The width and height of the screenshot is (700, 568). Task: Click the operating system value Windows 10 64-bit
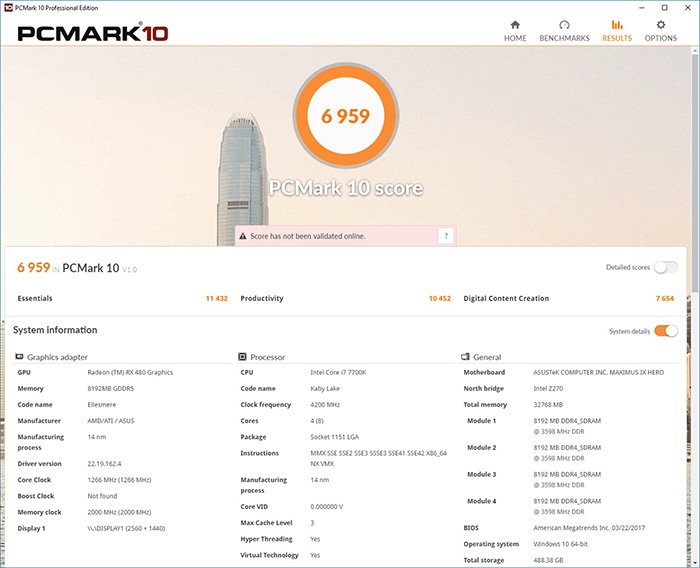pos(560,544)
